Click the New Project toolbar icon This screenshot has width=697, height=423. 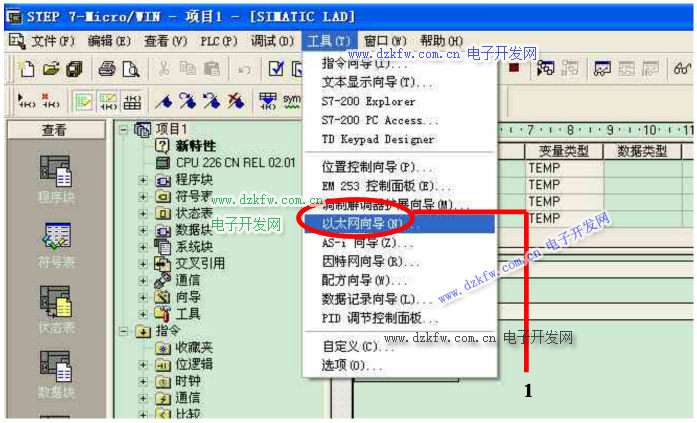tap(27, 68)
